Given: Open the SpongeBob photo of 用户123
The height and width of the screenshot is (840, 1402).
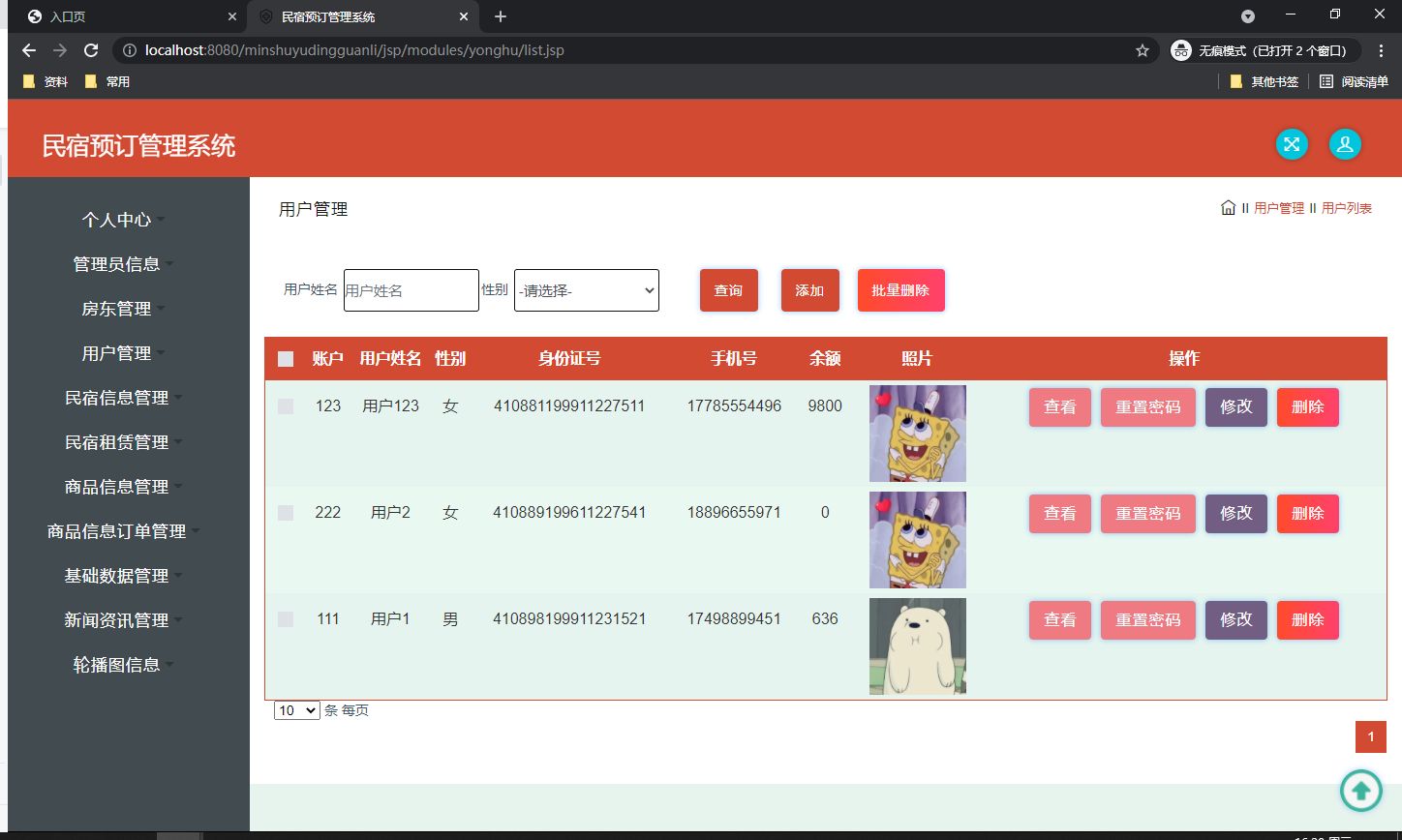Looking at the screenshot, I should [x=918, y=434].
